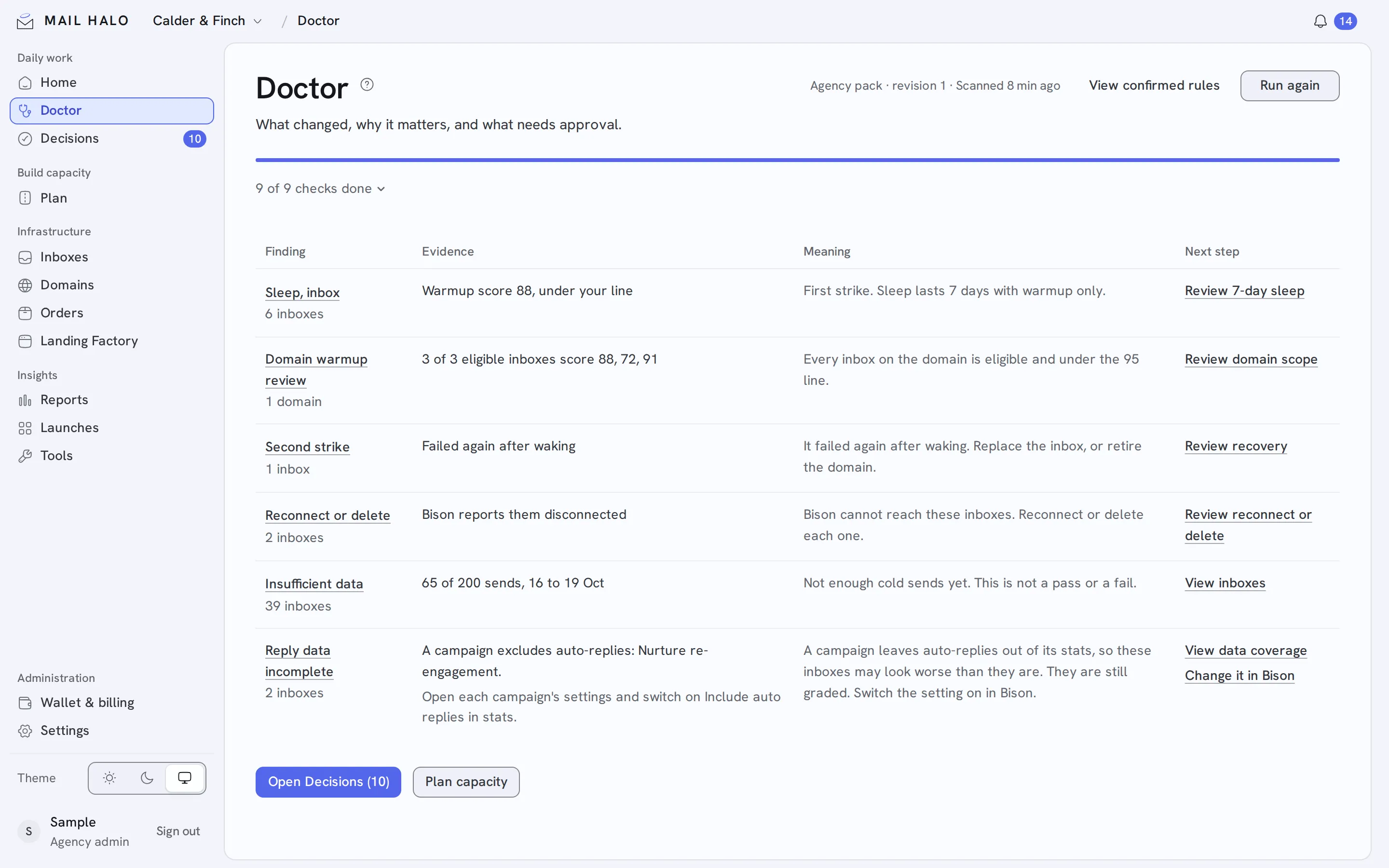Click the full scan progress bar
Viewport: 1389px width, 868px height.
[x=797, y=160]
